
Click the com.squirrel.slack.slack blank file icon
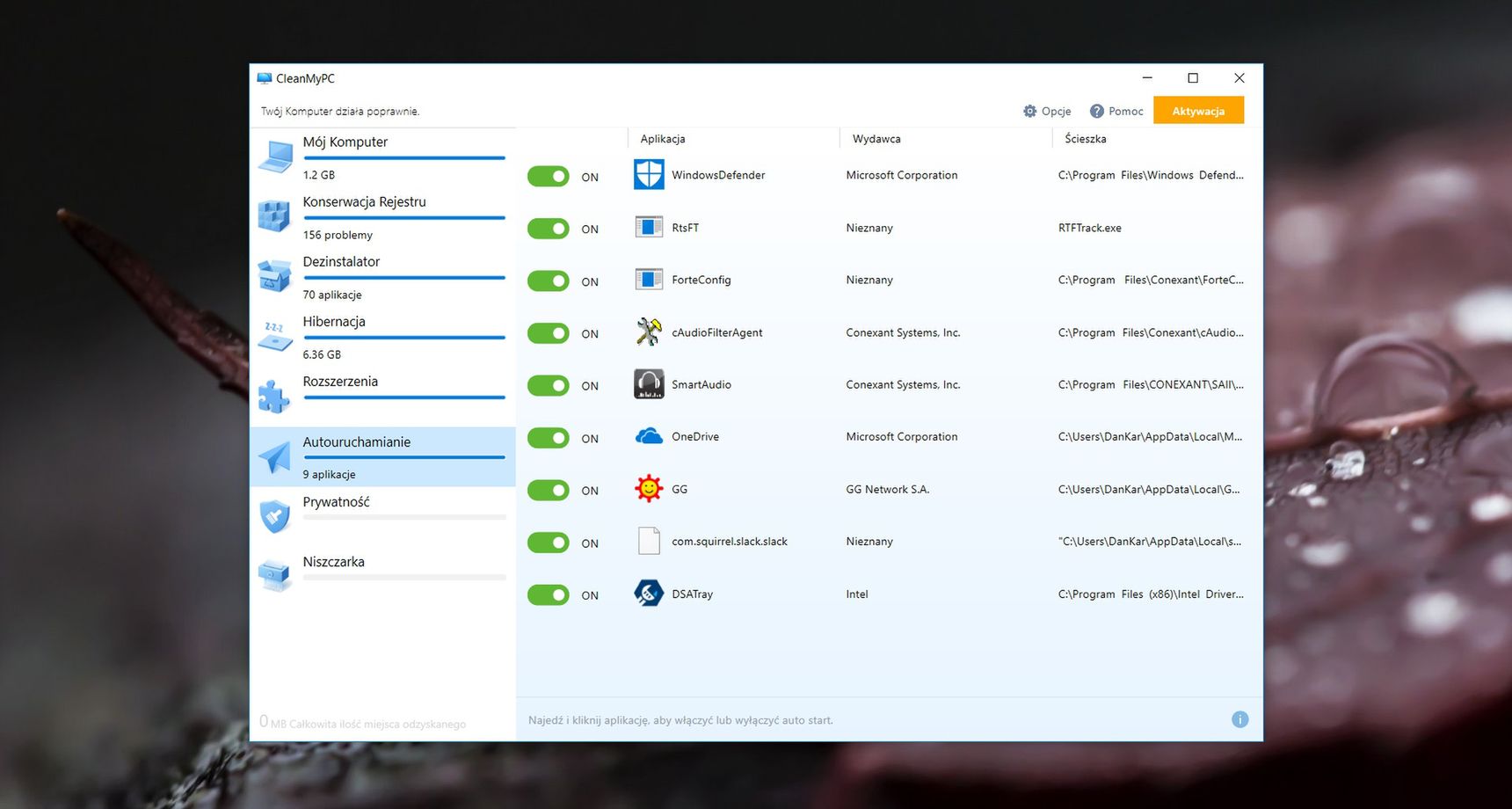(649, 541)
